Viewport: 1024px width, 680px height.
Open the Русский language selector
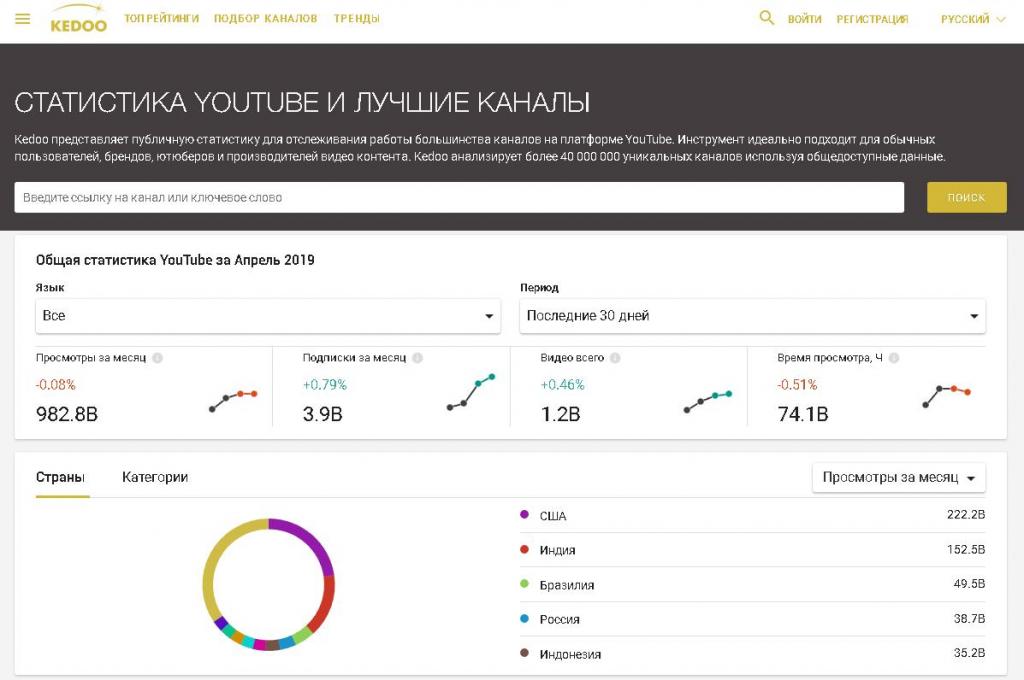[x=972, y=19]
